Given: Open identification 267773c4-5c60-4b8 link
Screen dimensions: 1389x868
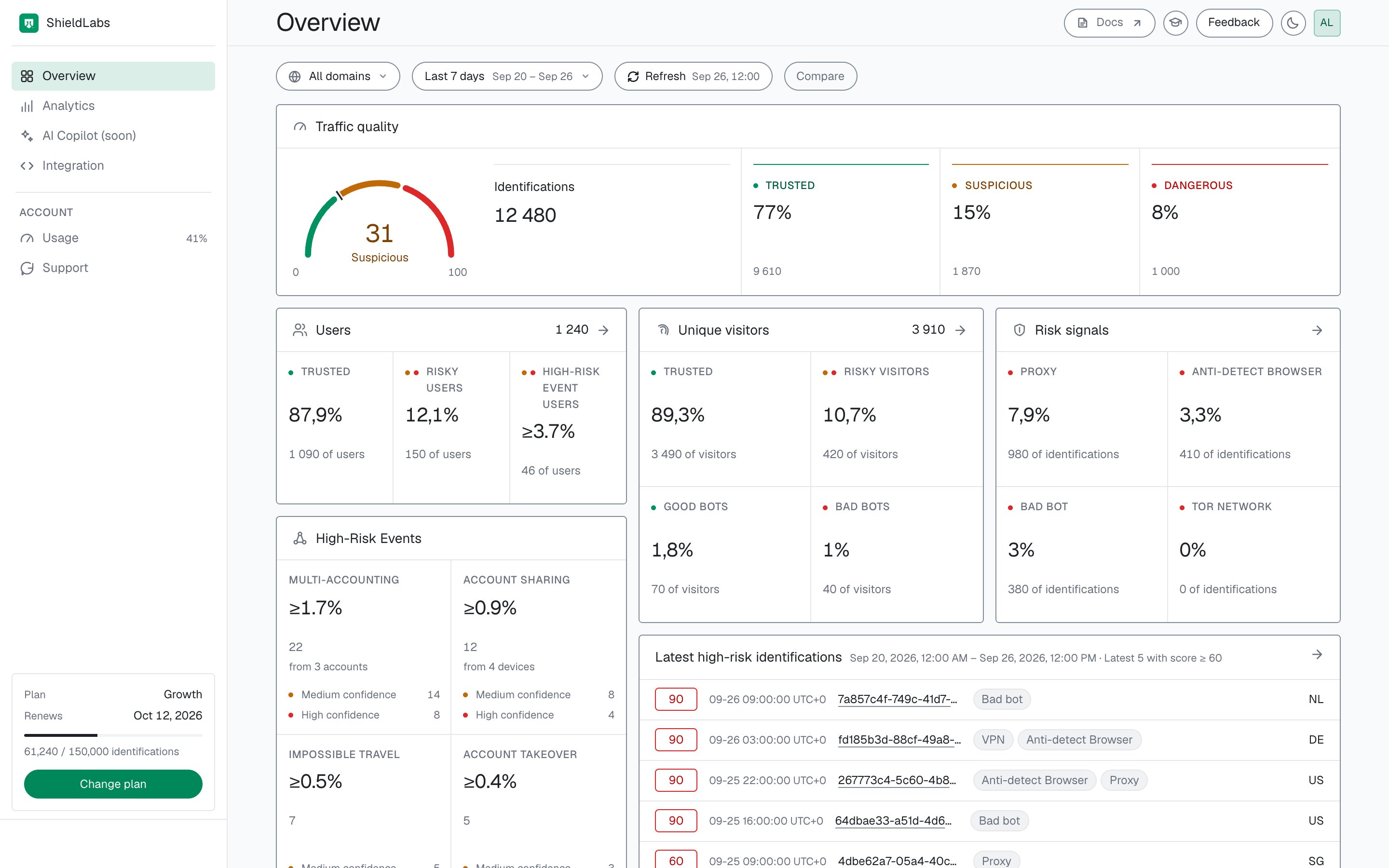Looking at the screenshot, I should [897, 780].
